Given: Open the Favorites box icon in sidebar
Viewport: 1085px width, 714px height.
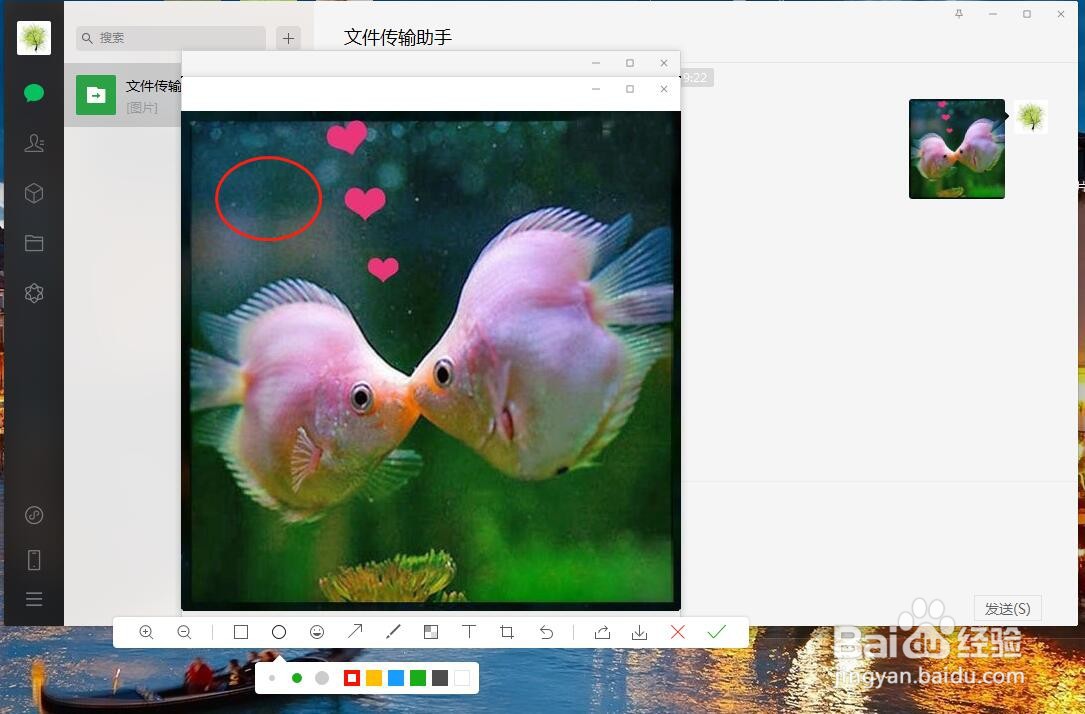Looking at the screenshot, I should pyautogui.click(x=34, y=193).
